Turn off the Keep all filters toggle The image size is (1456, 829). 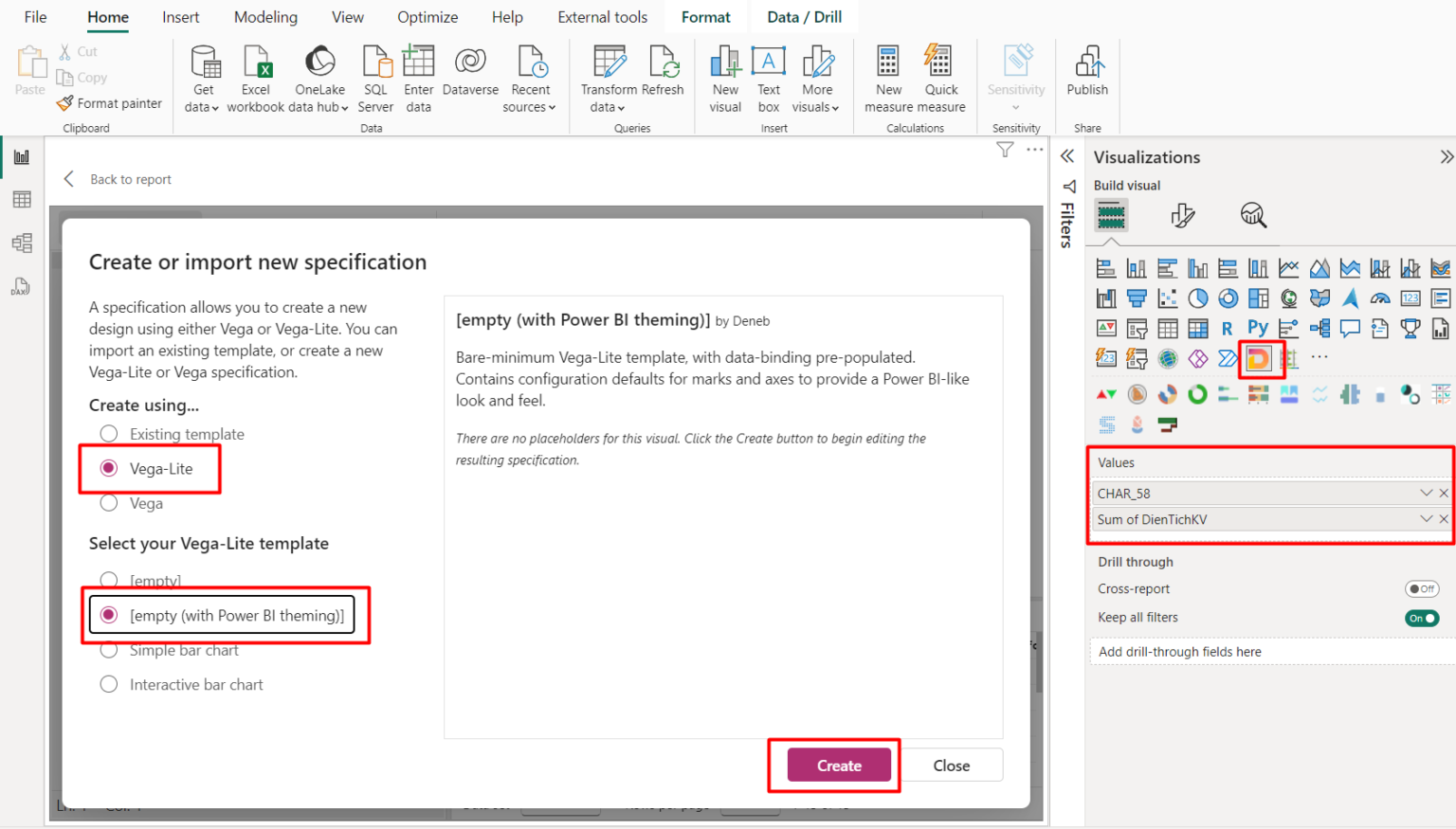[1421, 618]
